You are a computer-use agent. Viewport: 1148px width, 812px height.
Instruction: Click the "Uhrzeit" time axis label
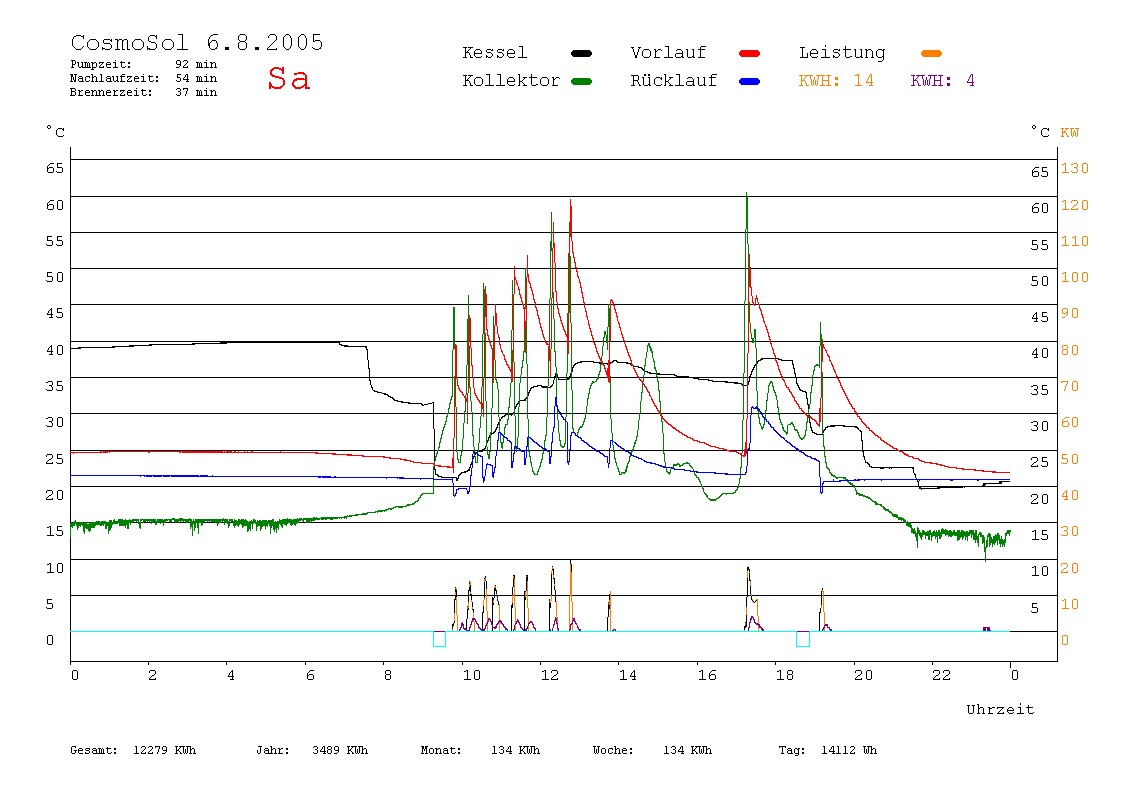(1000, 709)
